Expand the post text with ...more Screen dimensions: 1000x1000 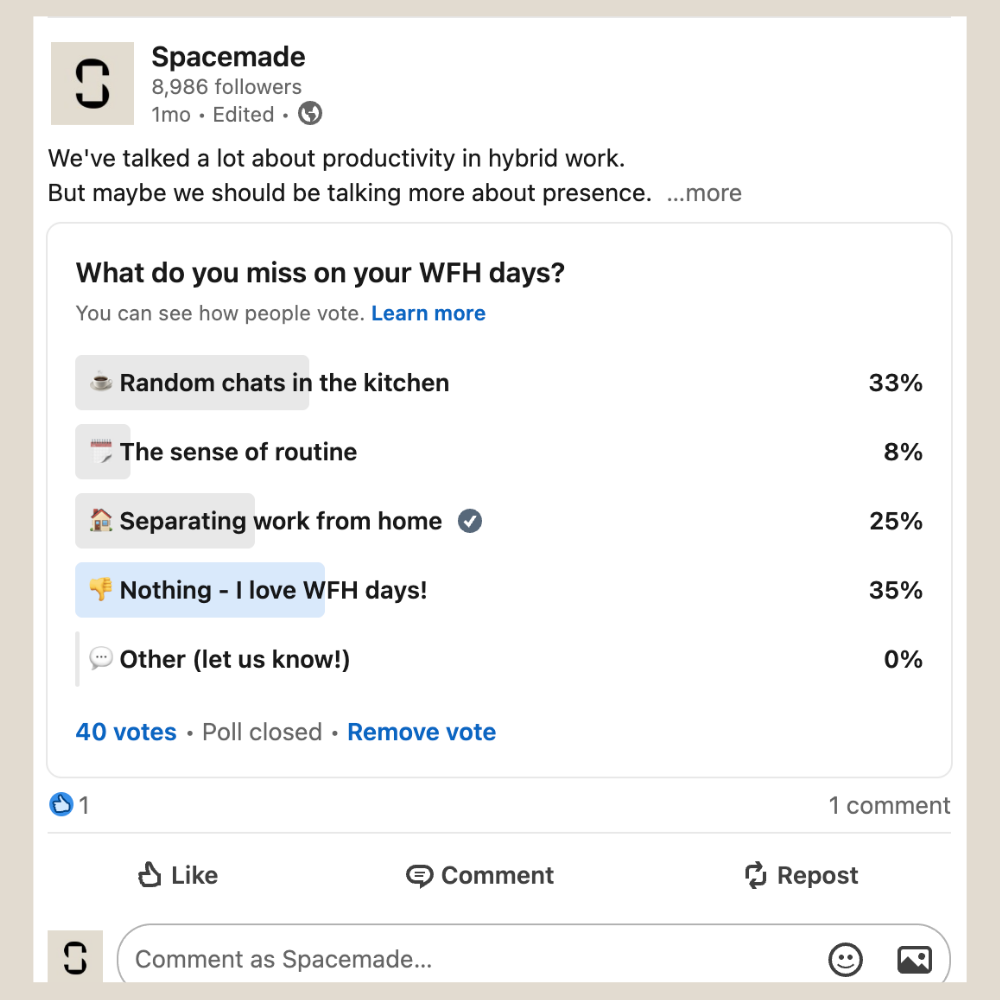[x=704, y=193]
